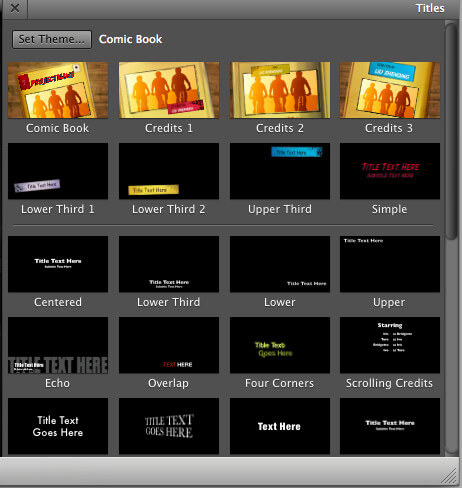Click the 'Lower Third 2' caption label
This screenshot has width=462, height=488.
(169, 209)
